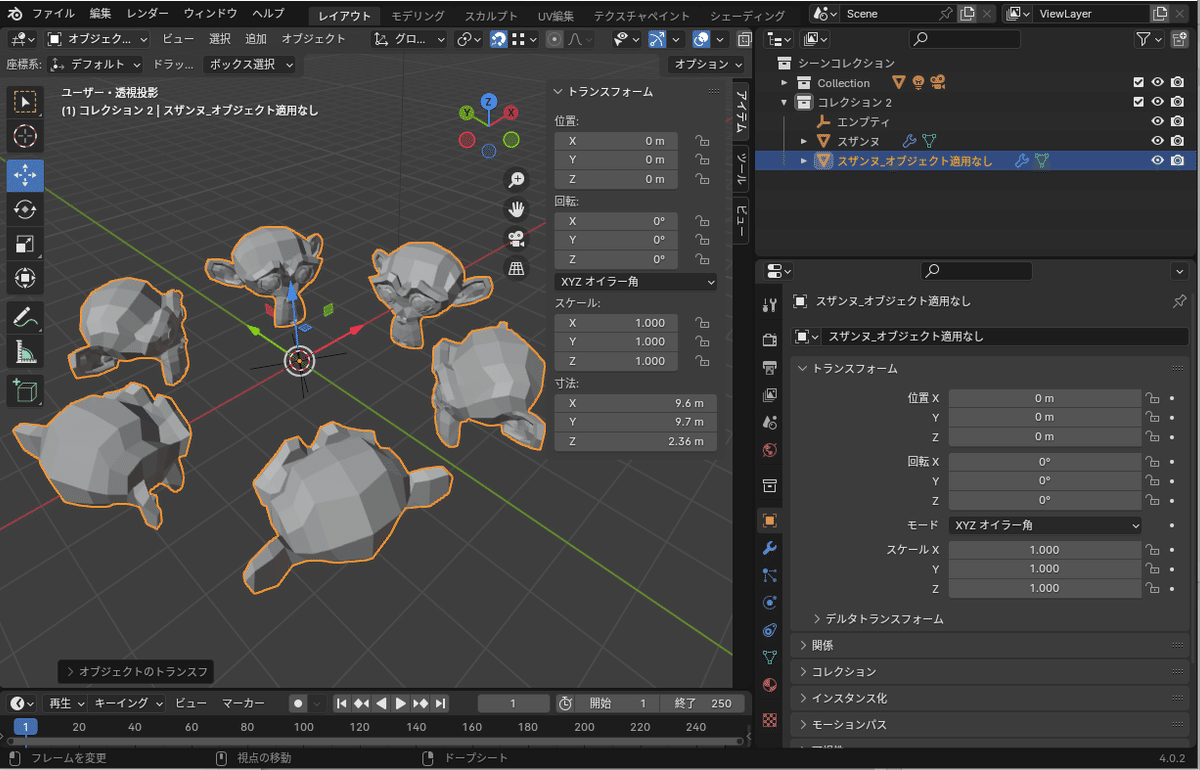
Task: Open the キーイング timeline menu
Action: (x=128, y=703)
